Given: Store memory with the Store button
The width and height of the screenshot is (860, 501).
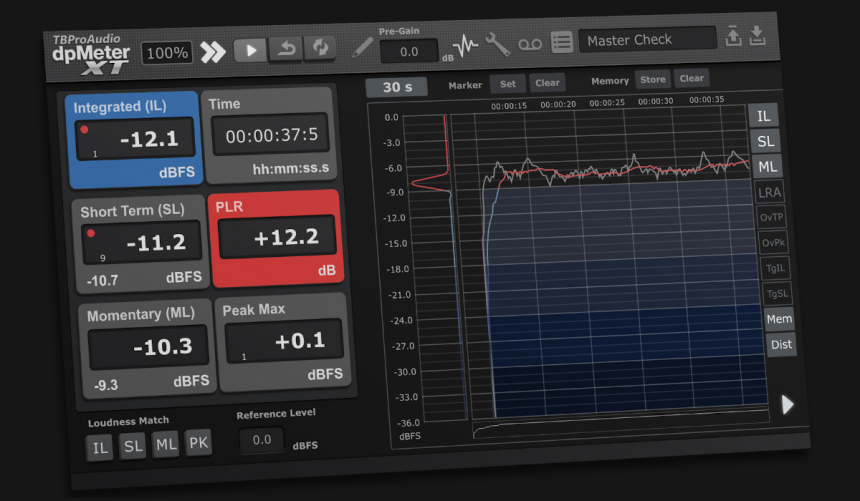Looking at the screenshot, I should point(653,80).
